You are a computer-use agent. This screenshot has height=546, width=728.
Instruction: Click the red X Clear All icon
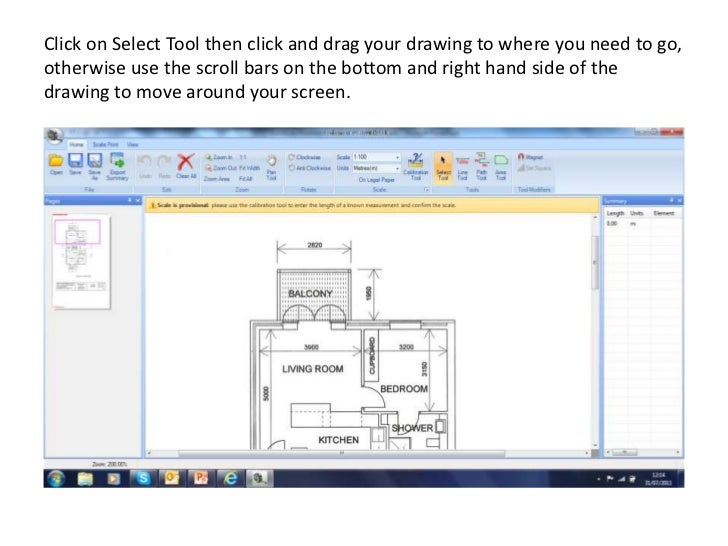coord(186,162)
